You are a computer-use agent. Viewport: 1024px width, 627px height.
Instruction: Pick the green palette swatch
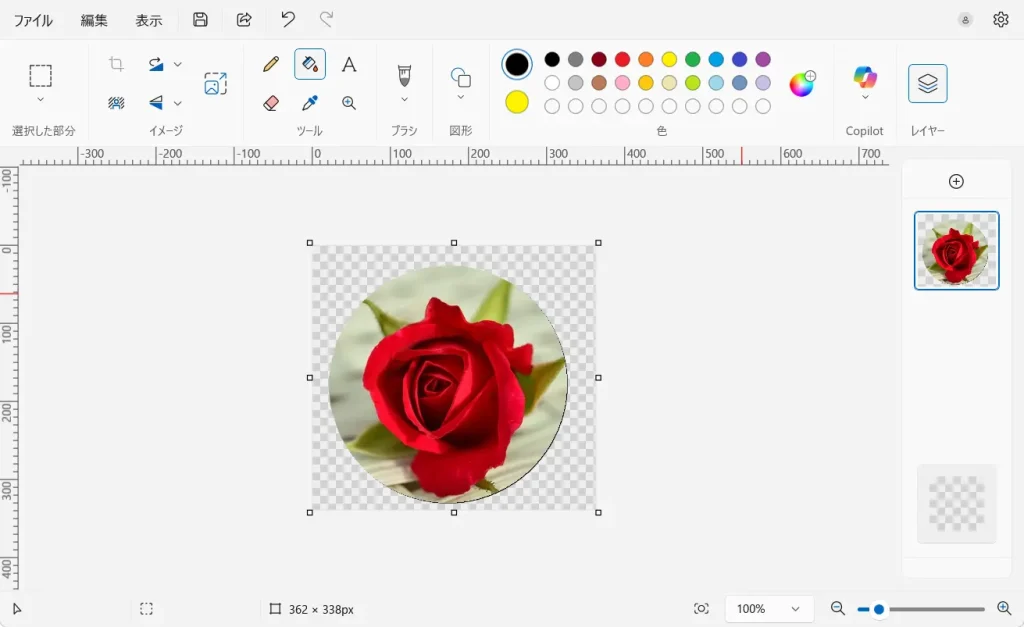[693, 59]
